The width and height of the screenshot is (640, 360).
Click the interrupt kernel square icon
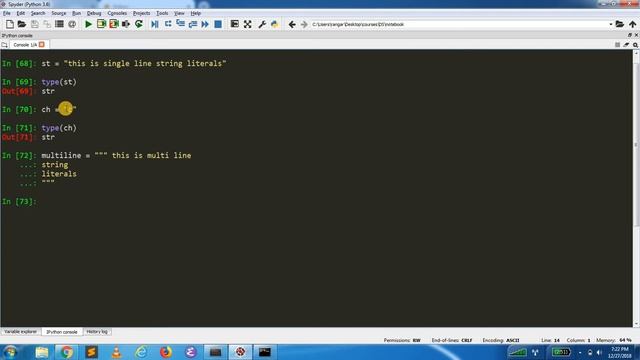pyautogui.click(x=617, y=45)
